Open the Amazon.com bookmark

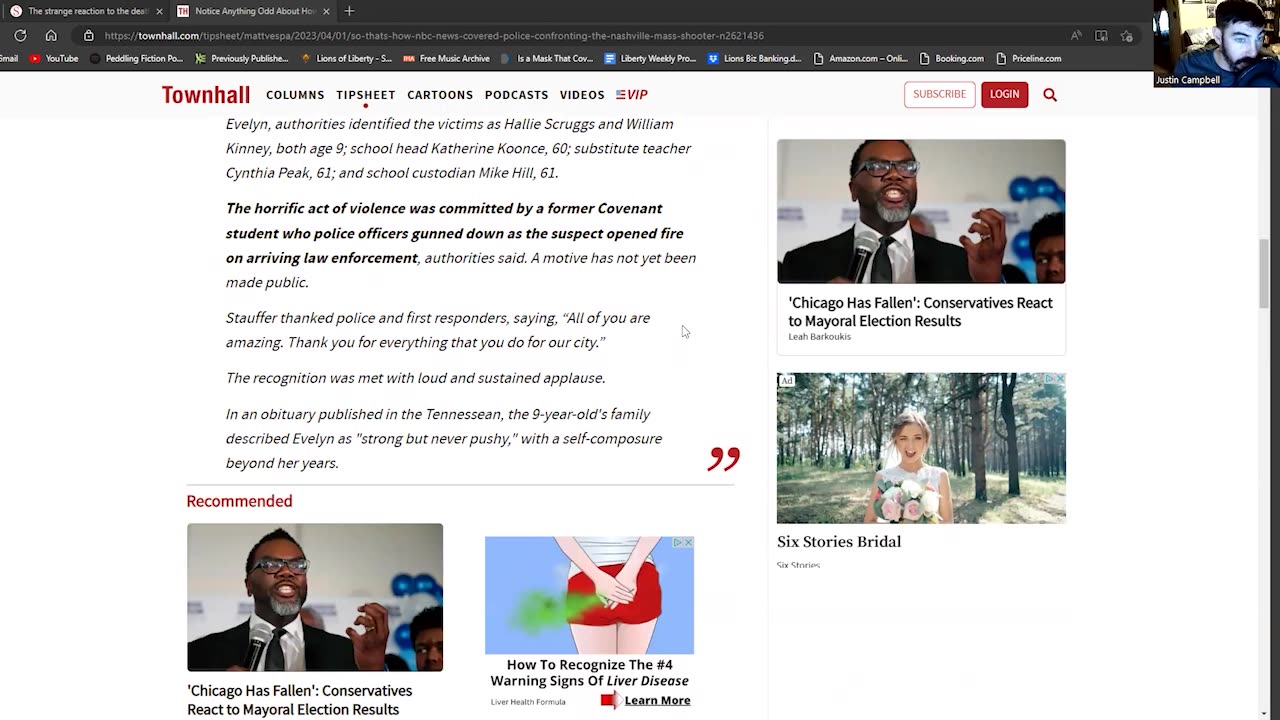860,58
